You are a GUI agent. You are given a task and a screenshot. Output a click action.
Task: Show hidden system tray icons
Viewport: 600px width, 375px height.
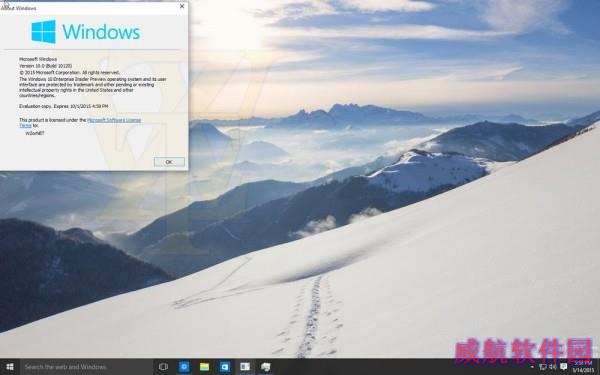(x=532, y=367)
